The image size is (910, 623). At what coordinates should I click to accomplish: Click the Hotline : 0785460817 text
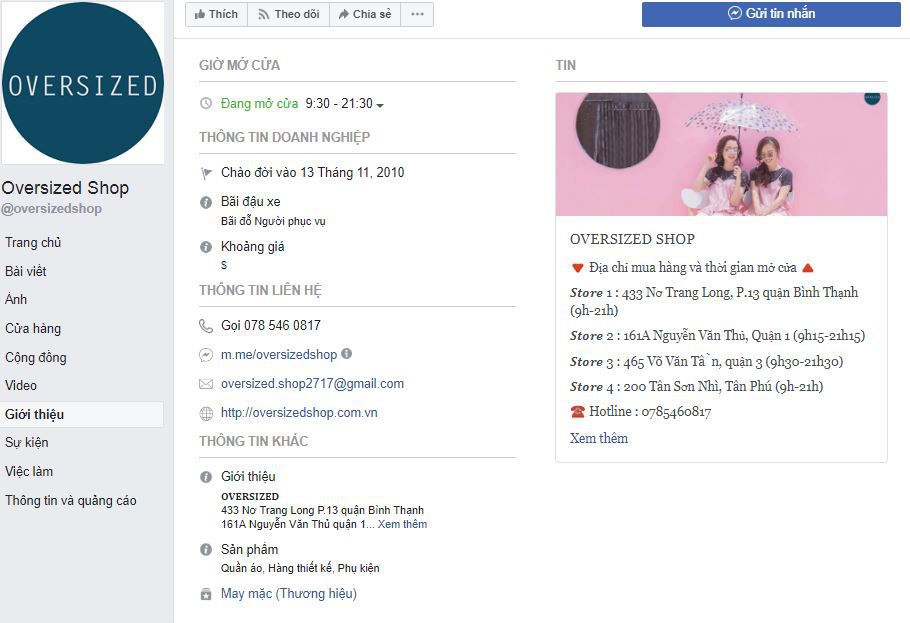coord(650,412)
